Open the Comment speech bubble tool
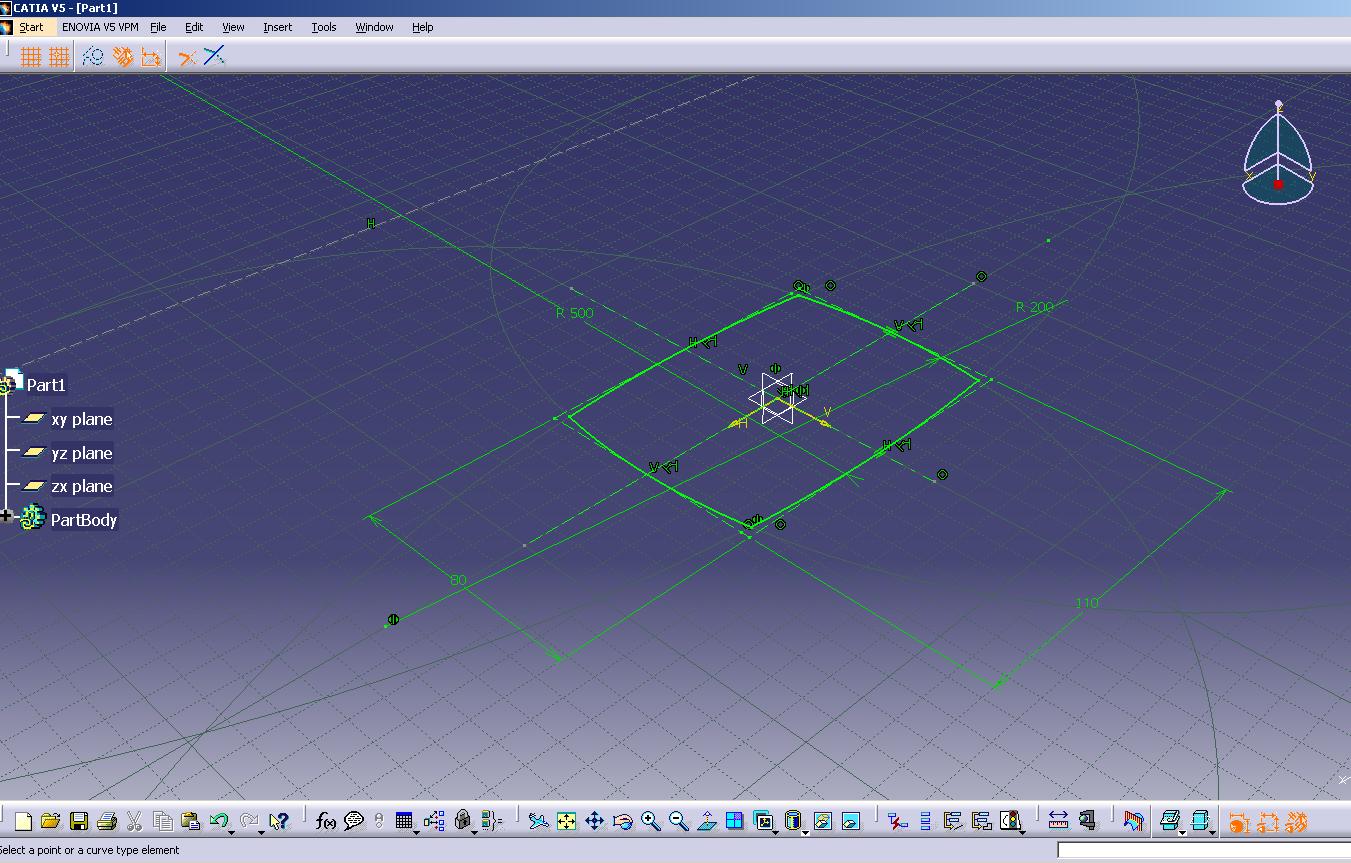 pyautogui.click(x=353, y=821)
